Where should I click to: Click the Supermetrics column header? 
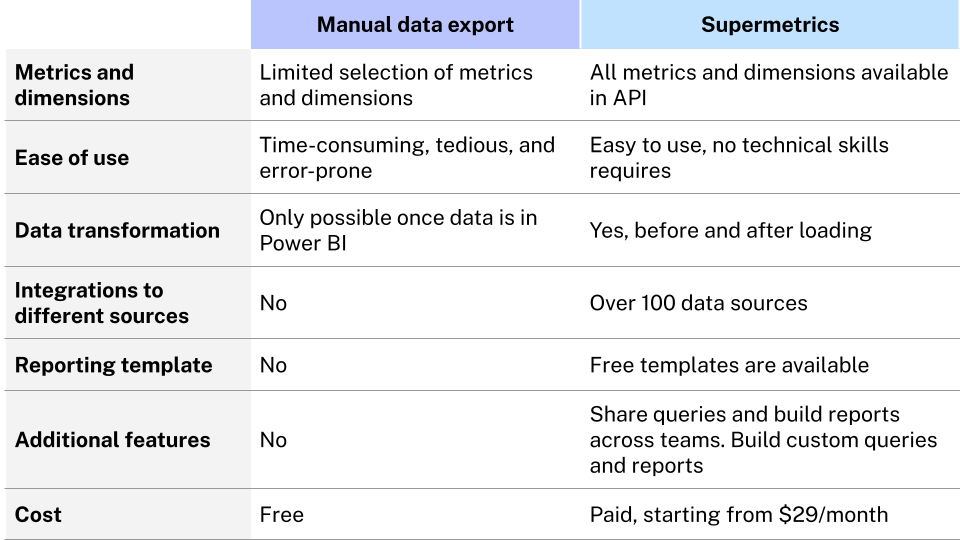pyautogui.click(x=770, y=25)
